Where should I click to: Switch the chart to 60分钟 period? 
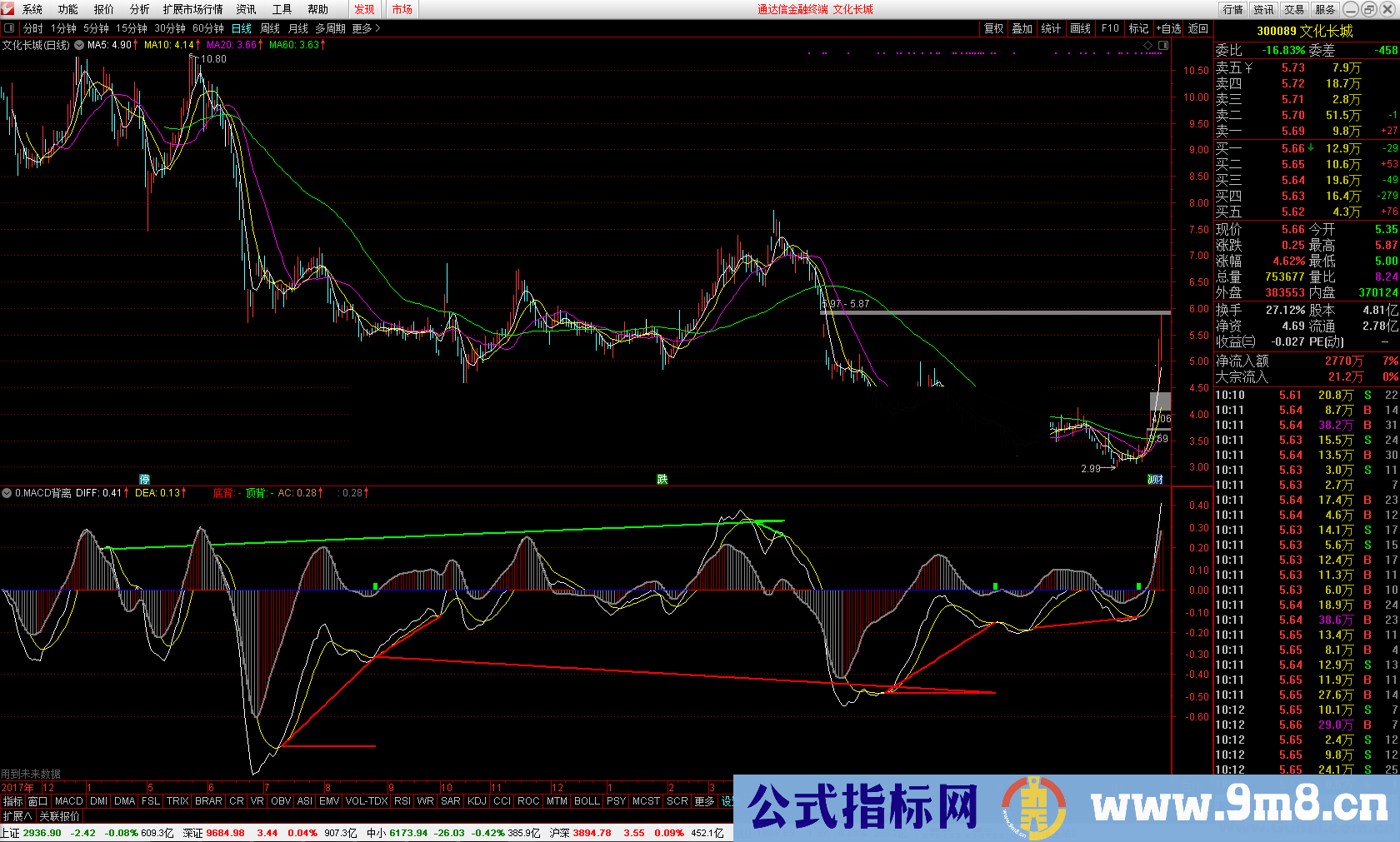coord(208,28)
